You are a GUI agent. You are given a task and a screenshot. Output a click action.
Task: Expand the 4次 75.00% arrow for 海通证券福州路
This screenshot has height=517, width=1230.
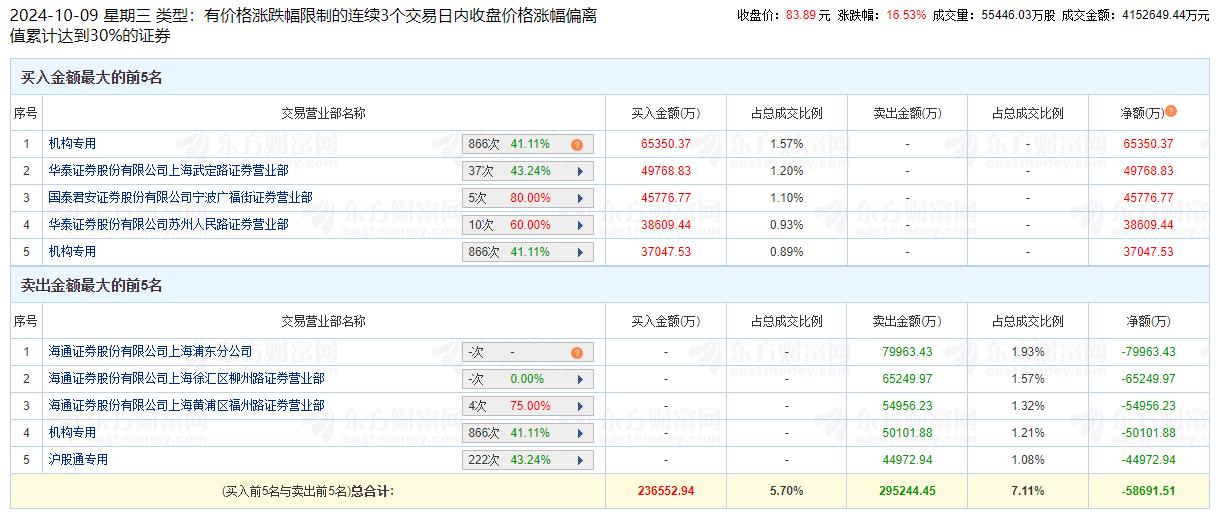pos(579,406)
